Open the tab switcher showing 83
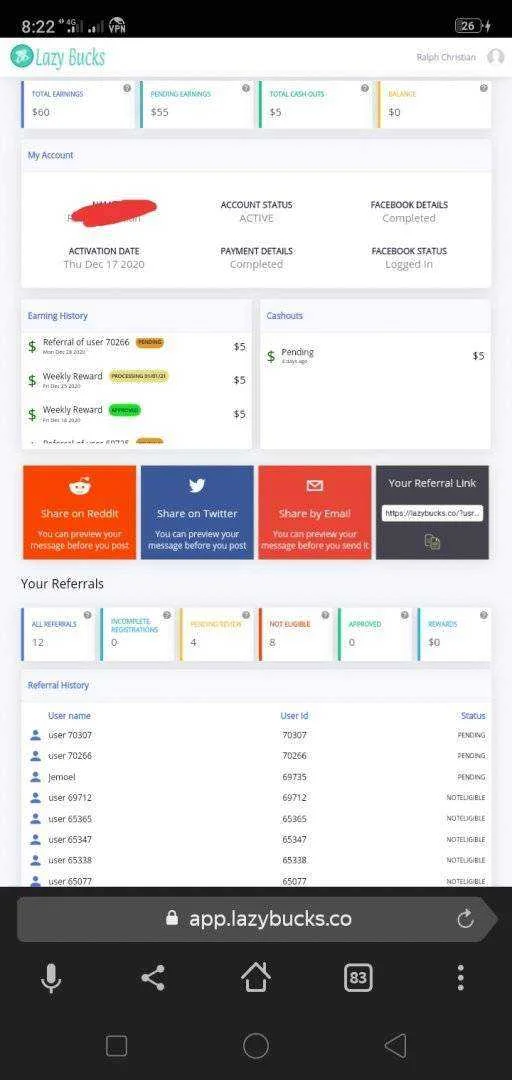The height and width of the screenshot is (1080, 512). (358, 977)
